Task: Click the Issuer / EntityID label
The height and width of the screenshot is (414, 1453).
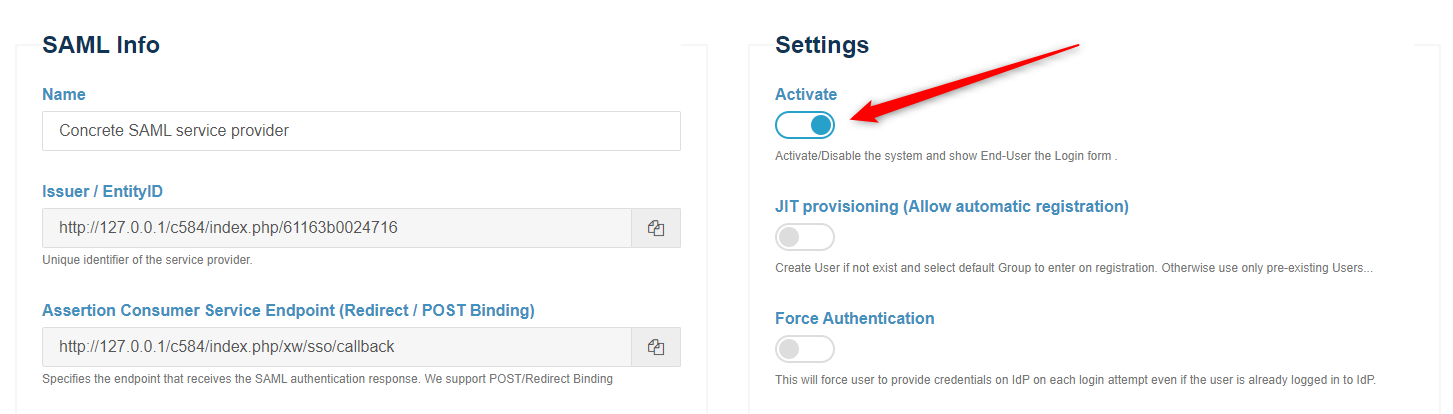Action: tap(102, 191)
